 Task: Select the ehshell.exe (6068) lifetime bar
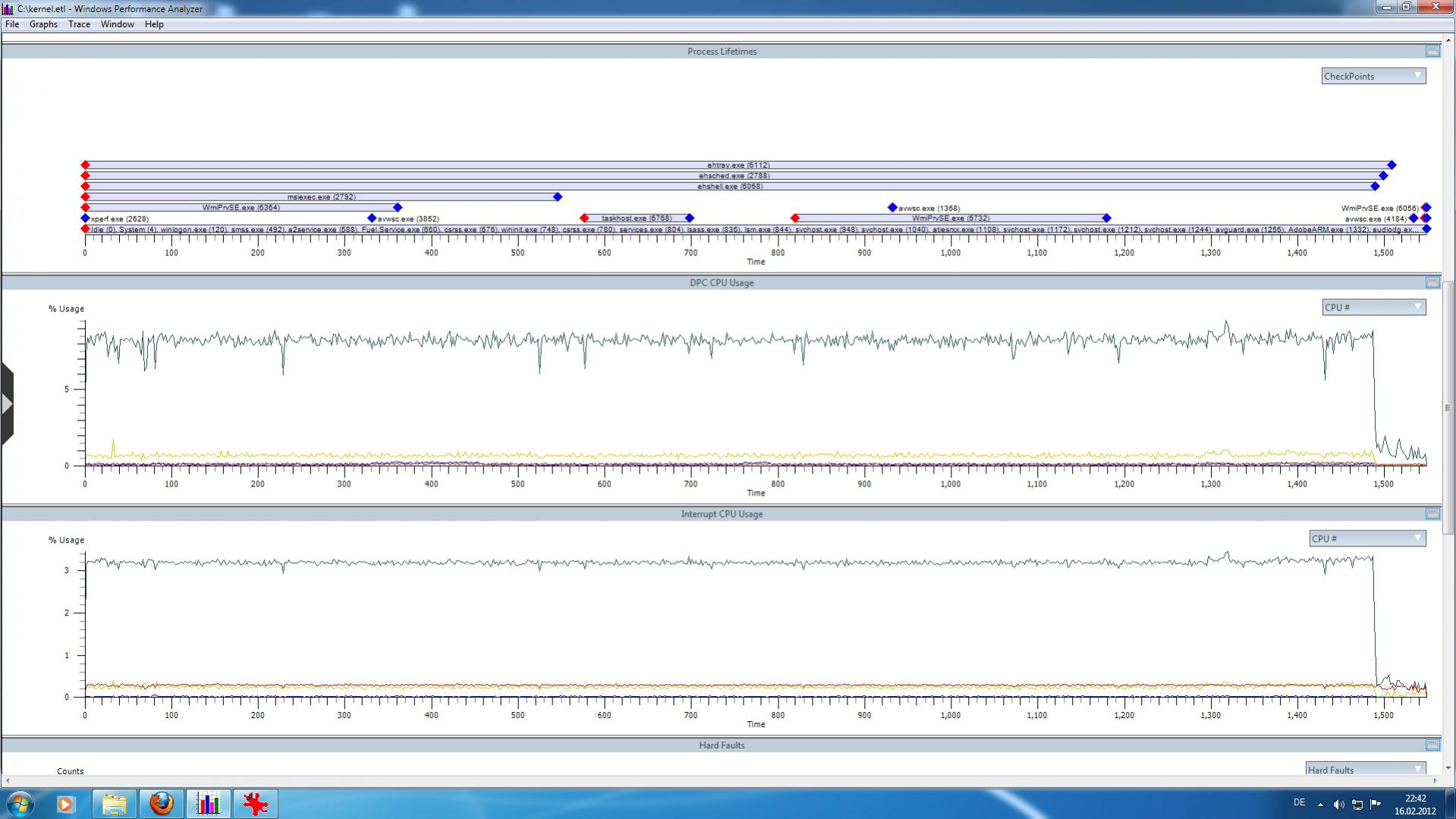[x=730, y=186]
